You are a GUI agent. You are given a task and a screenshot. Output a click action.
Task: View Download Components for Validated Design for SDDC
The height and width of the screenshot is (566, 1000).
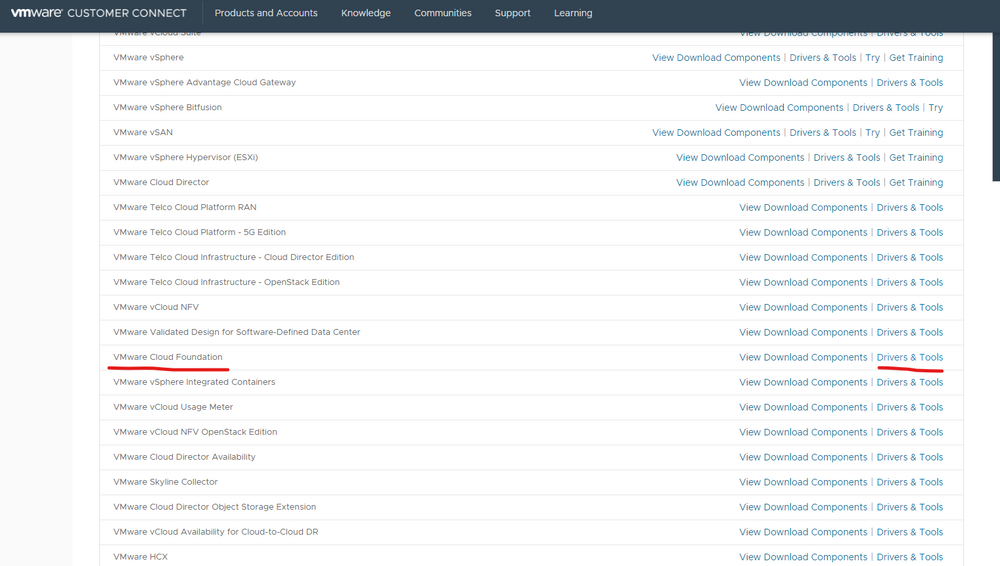[803, 332]
